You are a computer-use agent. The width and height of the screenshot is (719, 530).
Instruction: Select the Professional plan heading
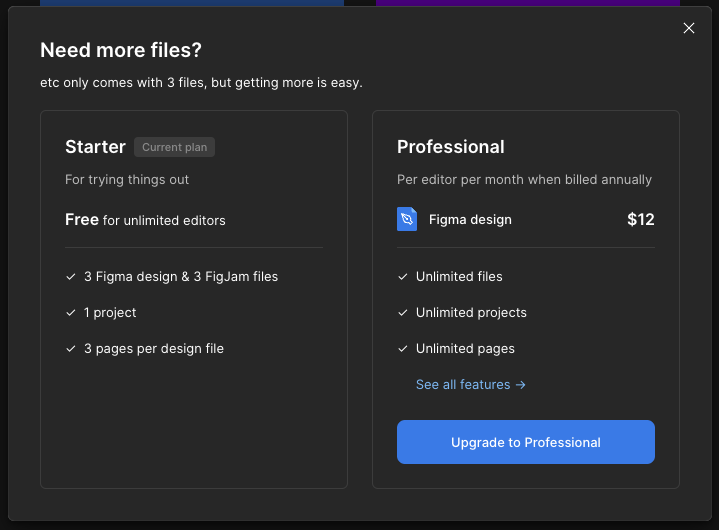click(x=451, y=147)
